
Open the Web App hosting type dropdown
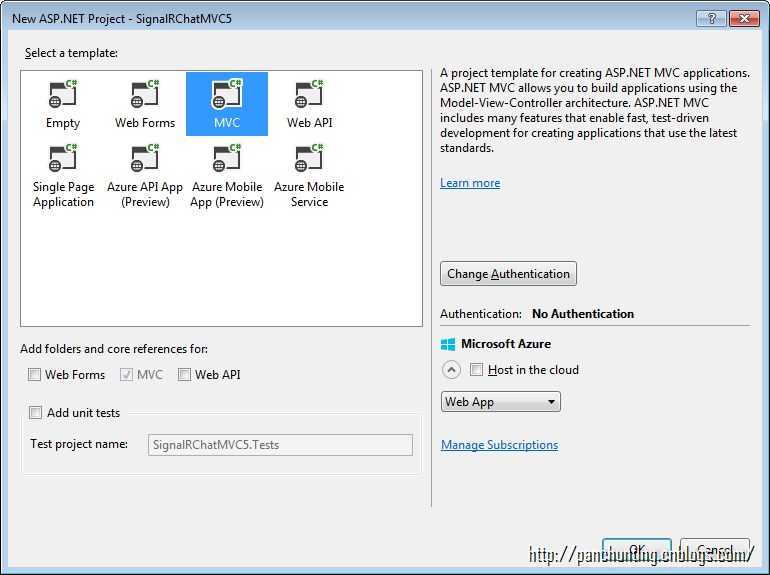tap(500, 402)
